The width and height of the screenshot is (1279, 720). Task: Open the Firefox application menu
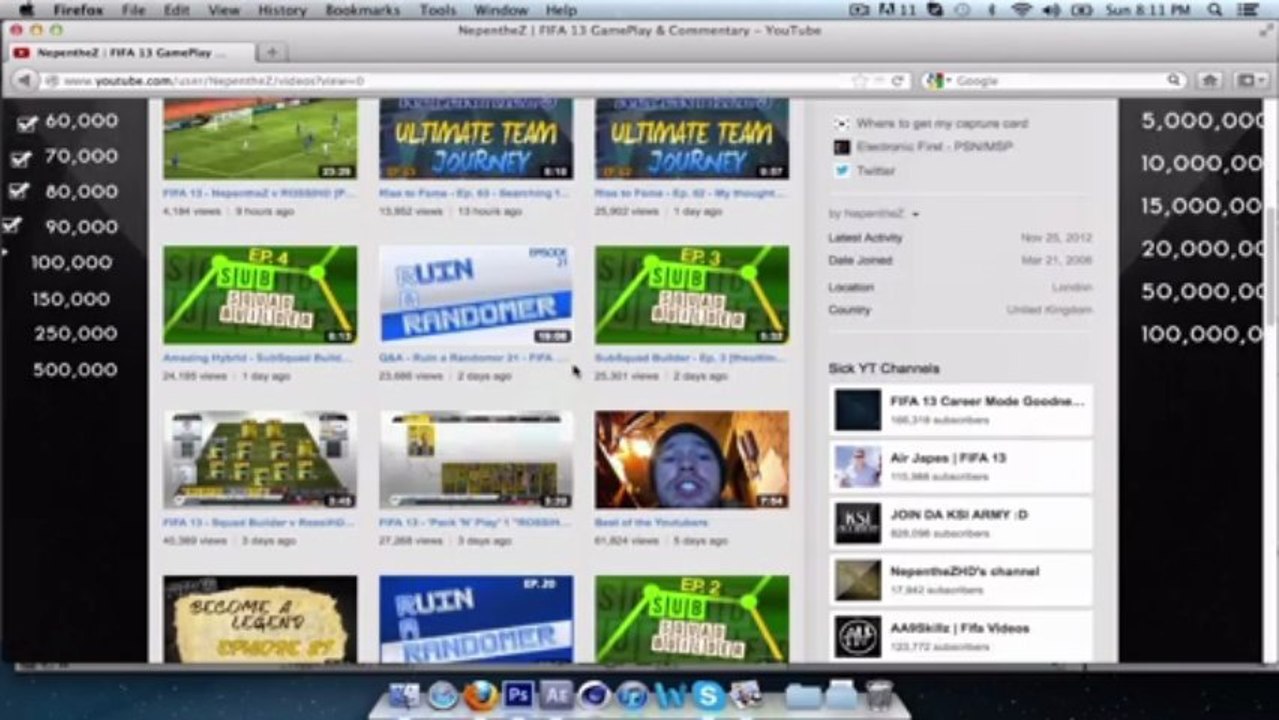coord(78,10)
